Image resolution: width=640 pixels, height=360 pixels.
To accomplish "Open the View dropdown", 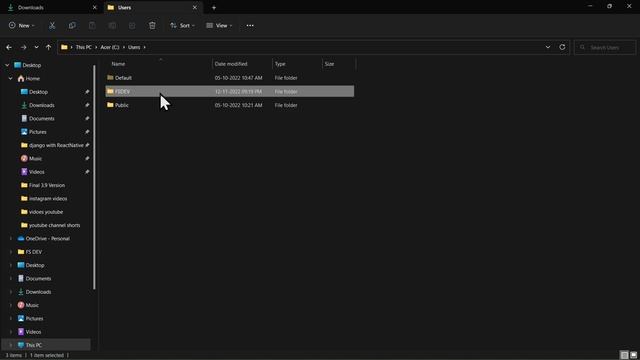I will pos(219,25).
